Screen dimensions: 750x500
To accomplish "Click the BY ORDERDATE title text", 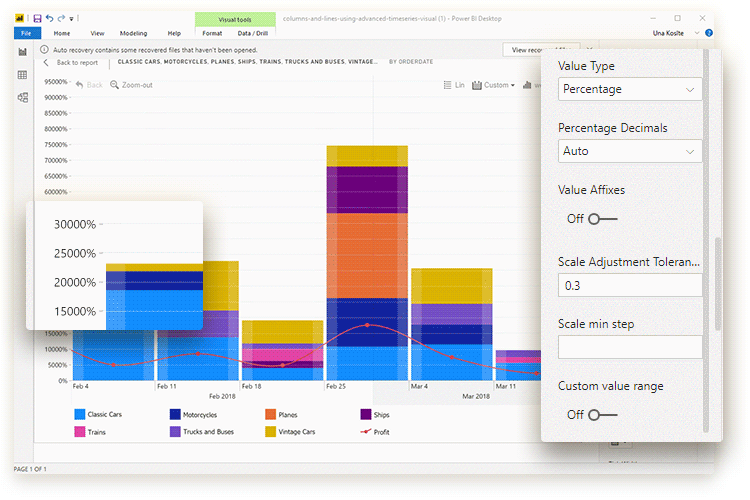I will pos(411,62).
